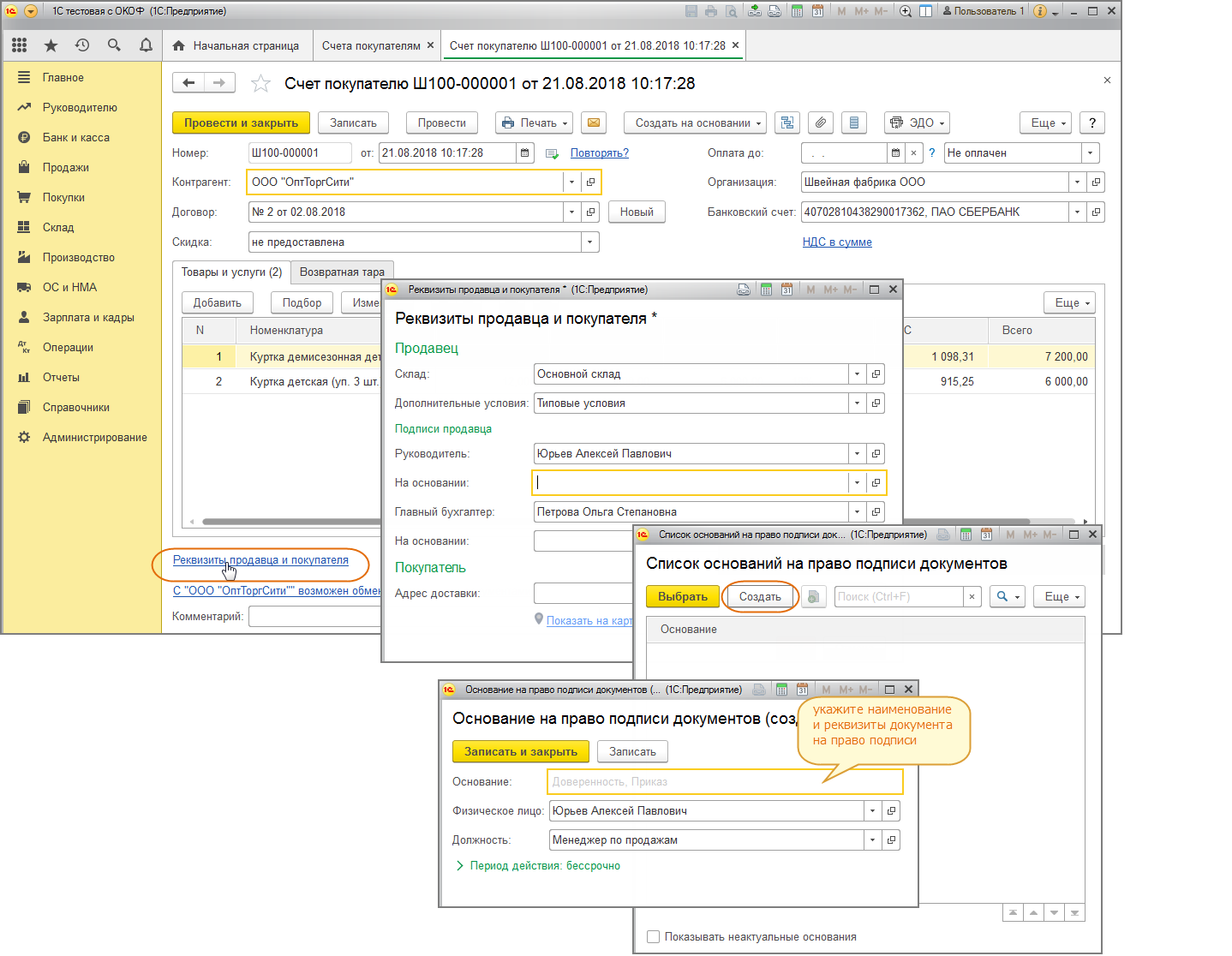
Task: Open calendar picker for Оплата до
Action: tap(896, 152)
